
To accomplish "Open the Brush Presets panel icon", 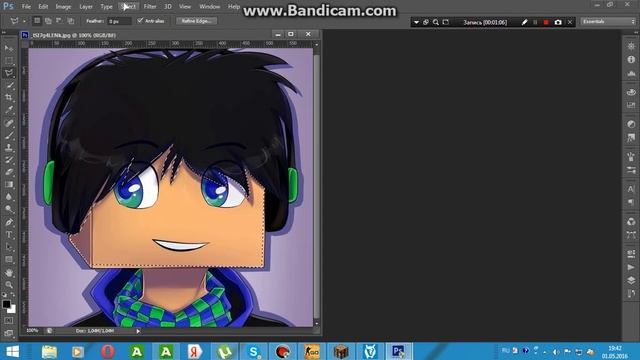I will pos(631,170).
